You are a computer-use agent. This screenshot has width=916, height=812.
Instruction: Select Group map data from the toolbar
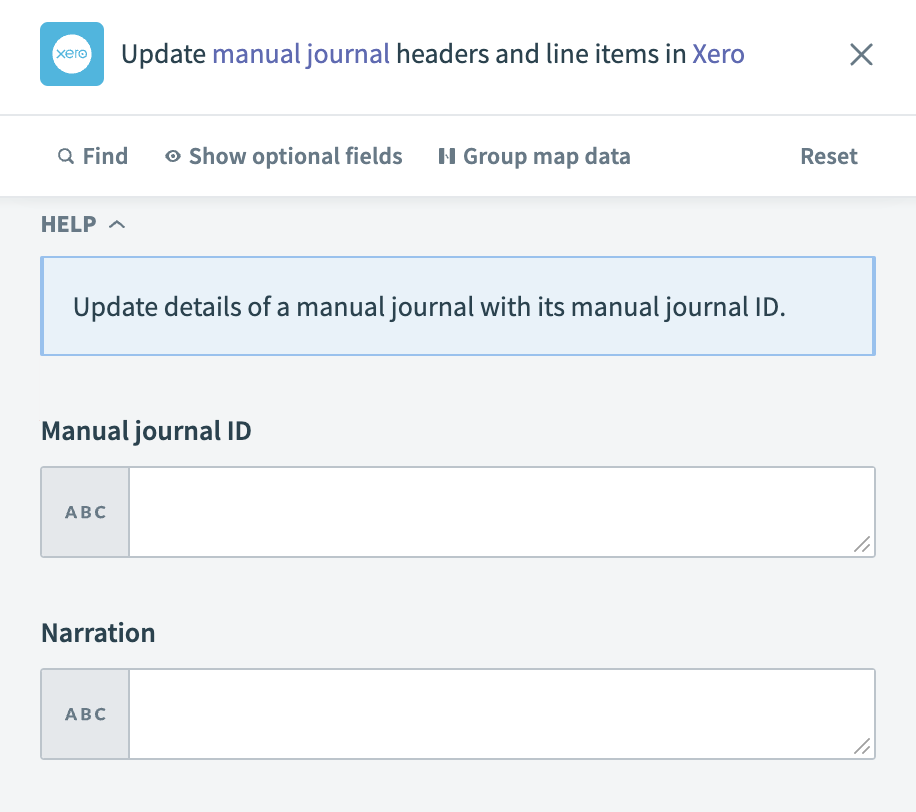534,156
